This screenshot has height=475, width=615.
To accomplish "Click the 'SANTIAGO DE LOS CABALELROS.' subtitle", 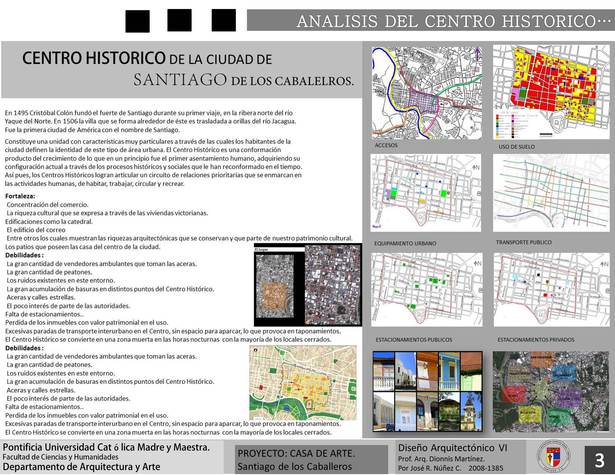I will click(243, 80).
